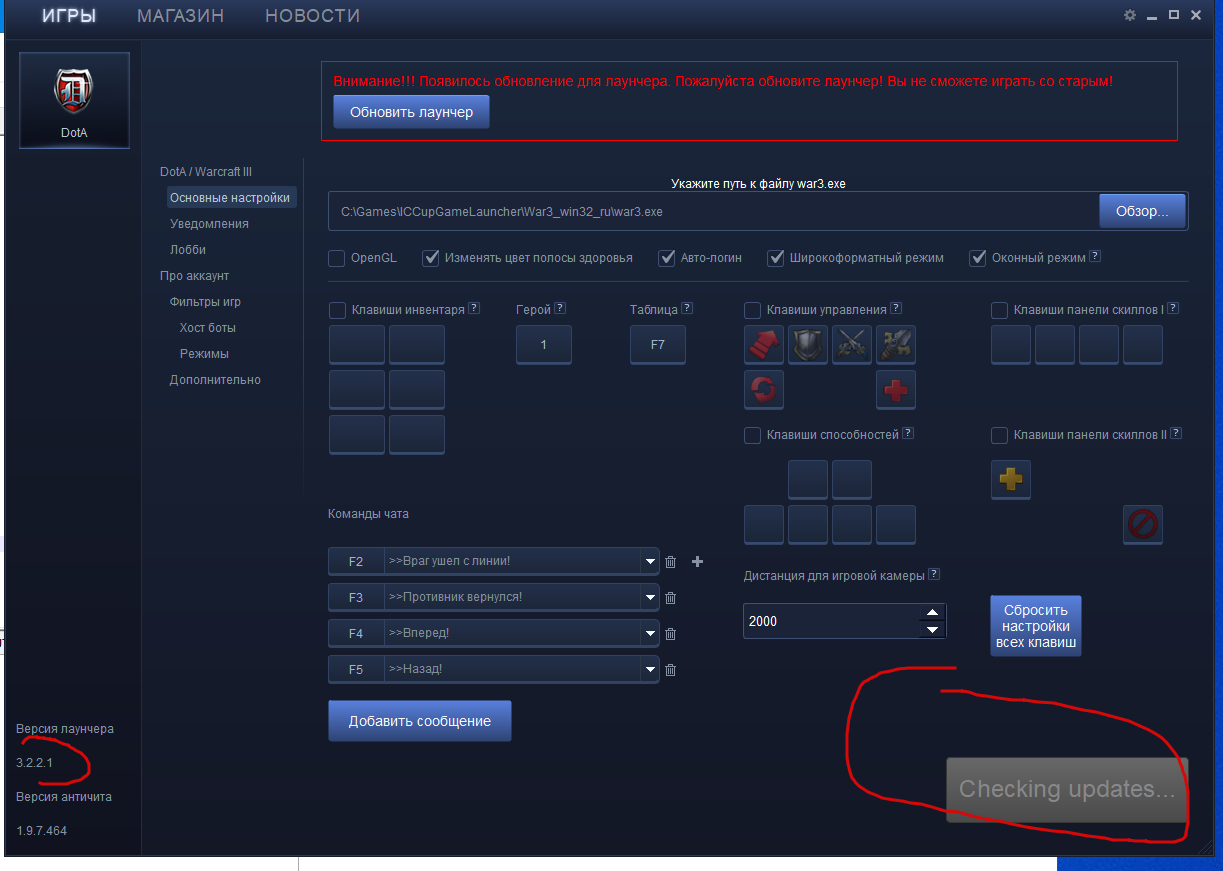This screenshot has height=871, width=1223.
Task: Open help icon for Дистанция для игровой камеры
Action: [934, 574]
